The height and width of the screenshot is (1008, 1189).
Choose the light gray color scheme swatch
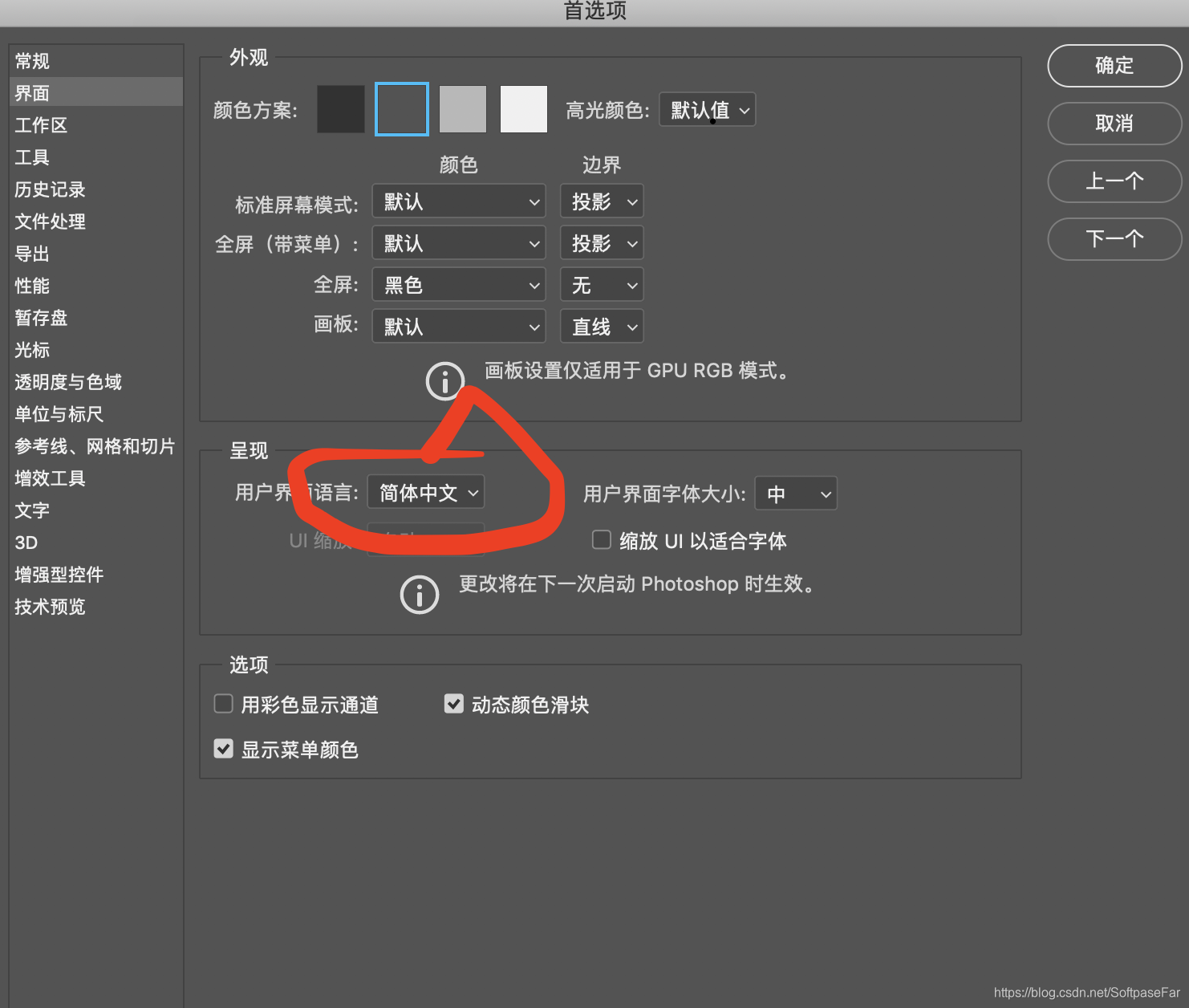click(x=463, y=109)
